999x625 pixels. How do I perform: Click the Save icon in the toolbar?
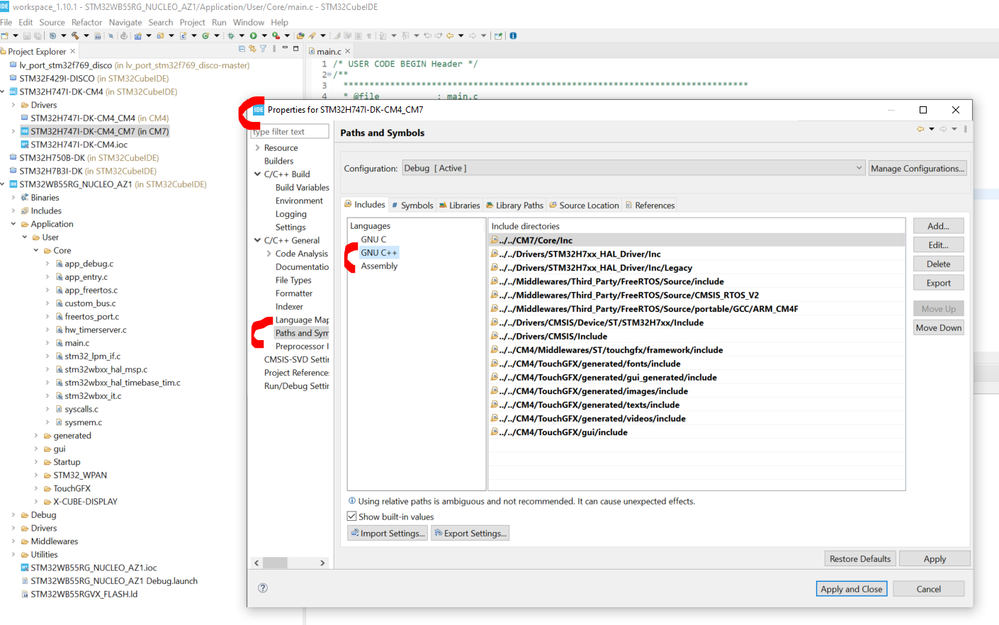click(x=27, y=36)
